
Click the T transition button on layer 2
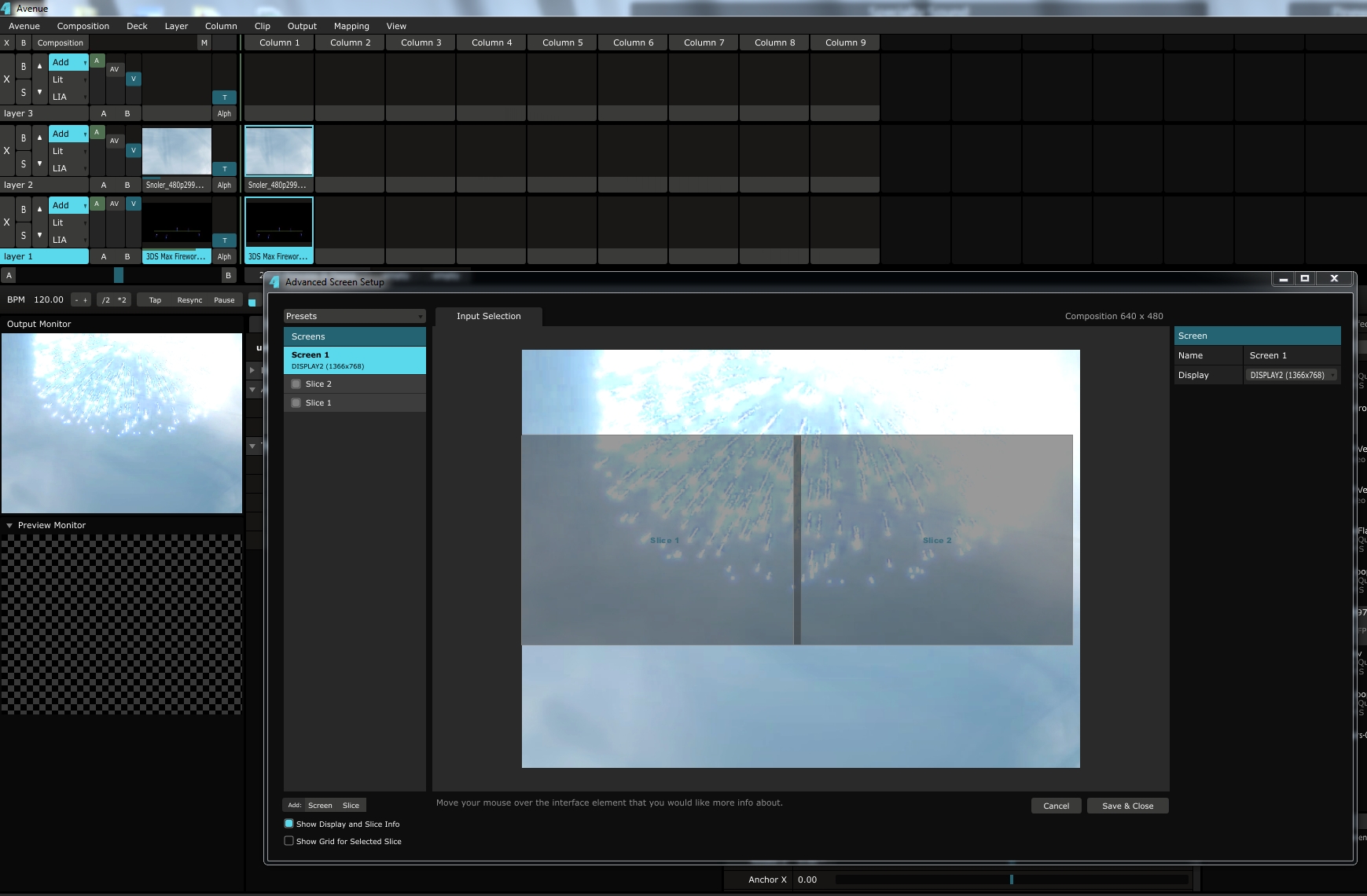[225, 169]
